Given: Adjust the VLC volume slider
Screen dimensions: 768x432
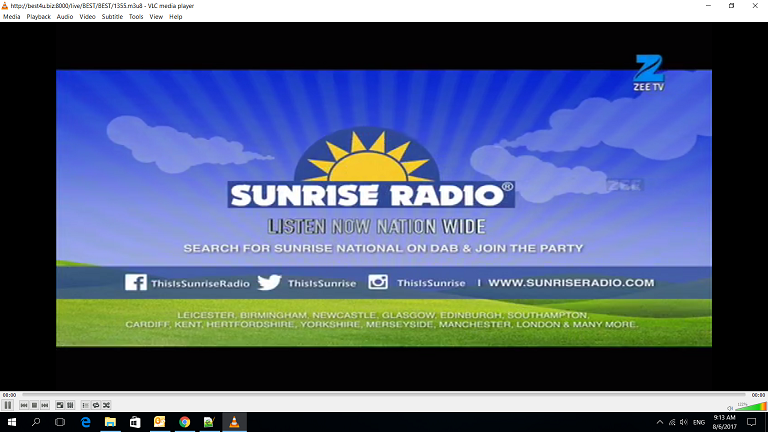Looking at the screenshot, I should coord(751,406).
